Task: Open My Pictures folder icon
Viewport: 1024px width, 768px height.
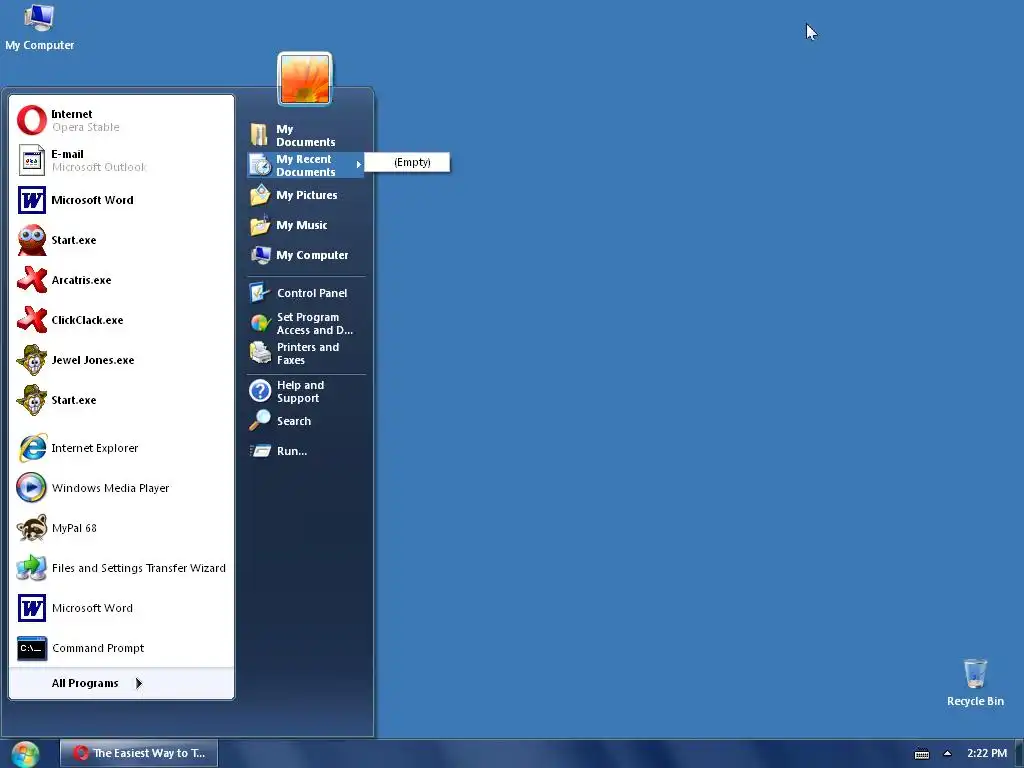Action: pyautogui.click(x=260, y=195)
